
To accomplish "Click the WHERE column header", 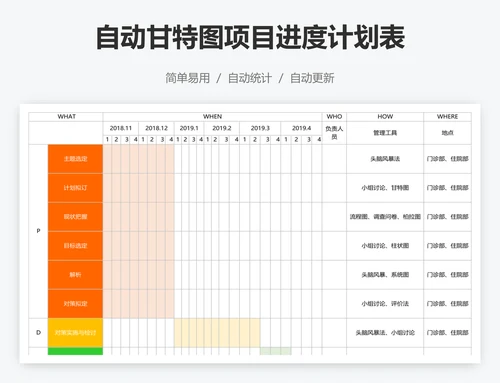I will click(x=447, y=117).
